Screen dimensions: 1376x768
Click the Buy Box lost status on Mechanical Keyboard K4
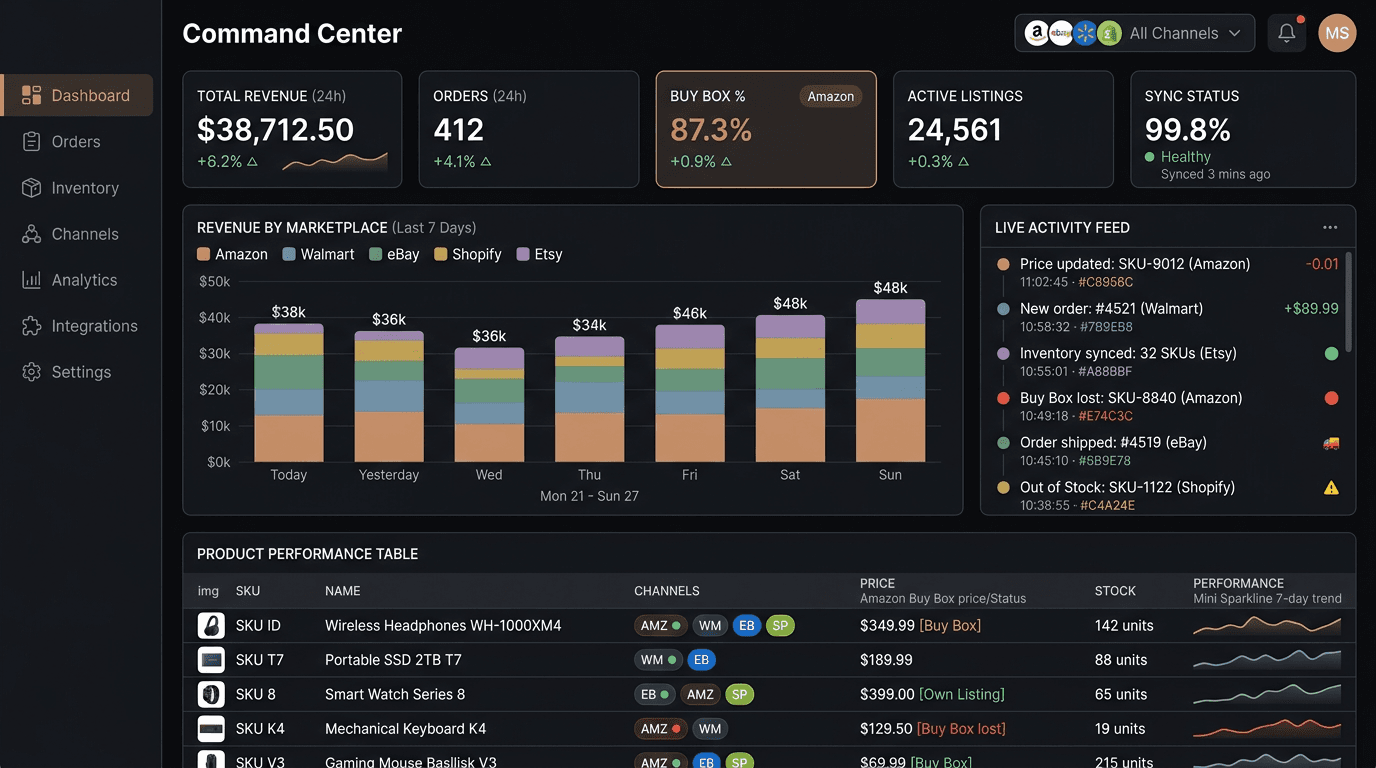pos(962,728)
